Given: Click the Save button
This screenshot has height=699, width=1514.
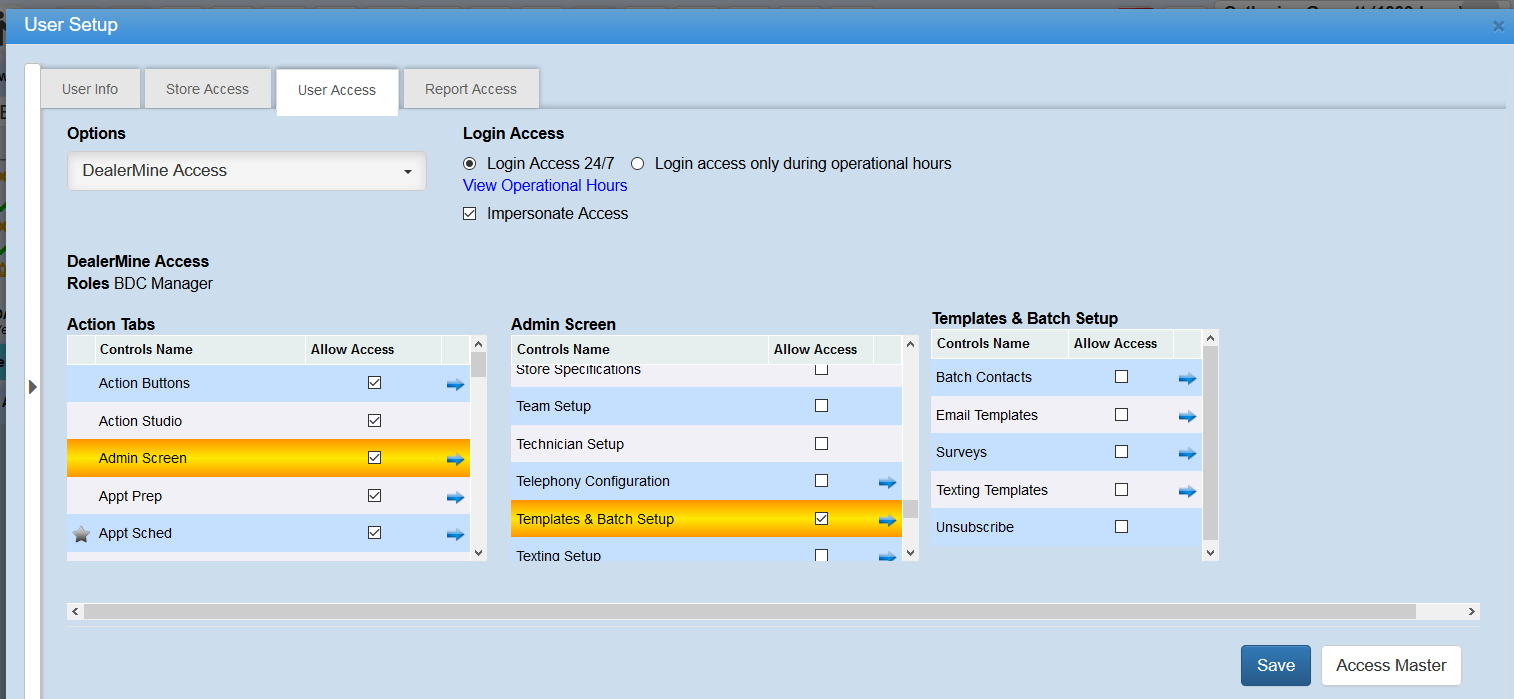Looking at the screenshot, I should point(1275,665).
